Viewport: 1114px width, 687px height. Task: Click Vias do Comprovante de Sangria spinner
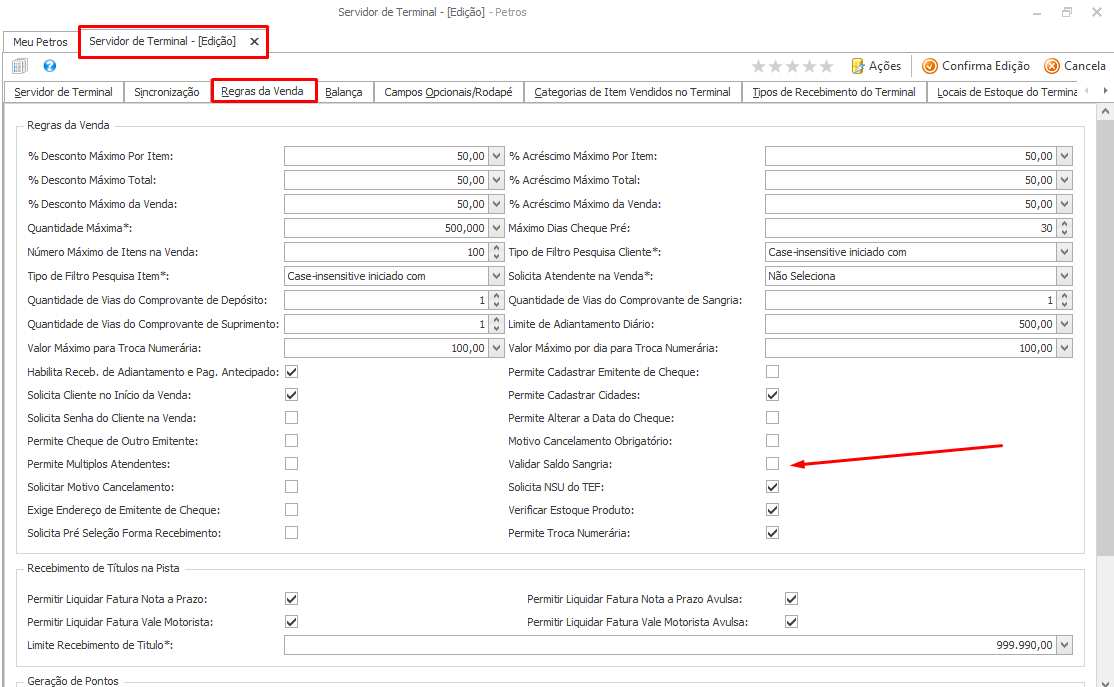(x=1064, y=301)
